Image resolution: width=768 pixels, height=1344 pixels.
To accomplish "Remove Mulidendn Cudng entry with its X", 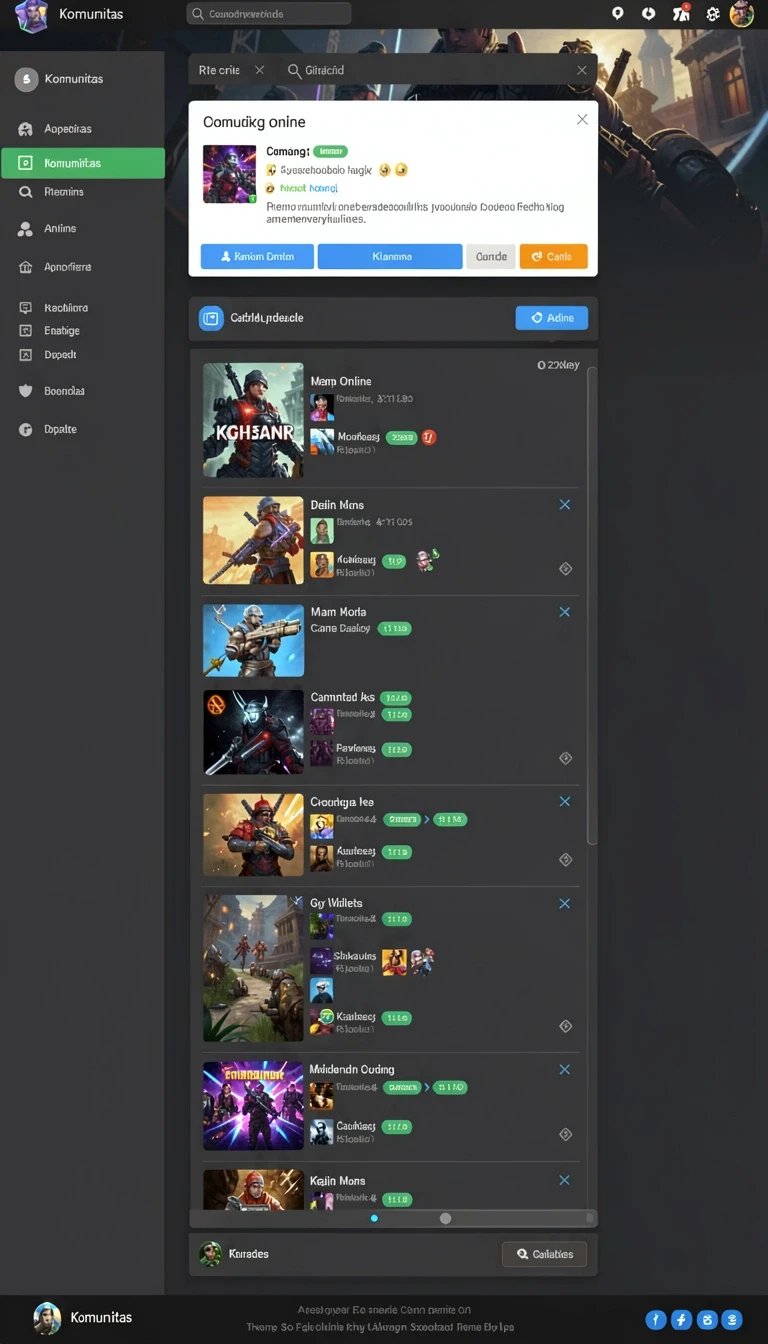I will tap(565, 1070).
